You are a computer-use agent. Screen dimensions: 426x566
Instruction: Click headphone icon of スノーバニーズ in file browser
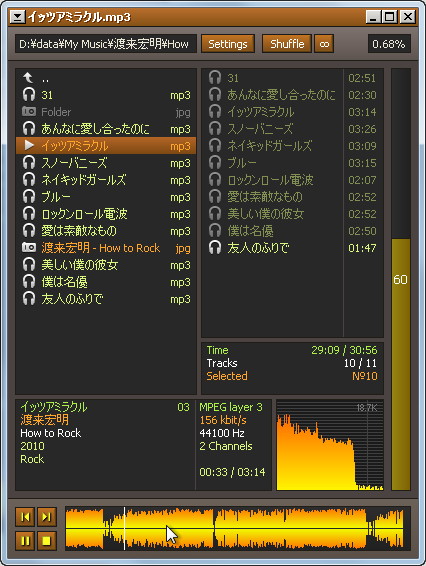[29, 163]
